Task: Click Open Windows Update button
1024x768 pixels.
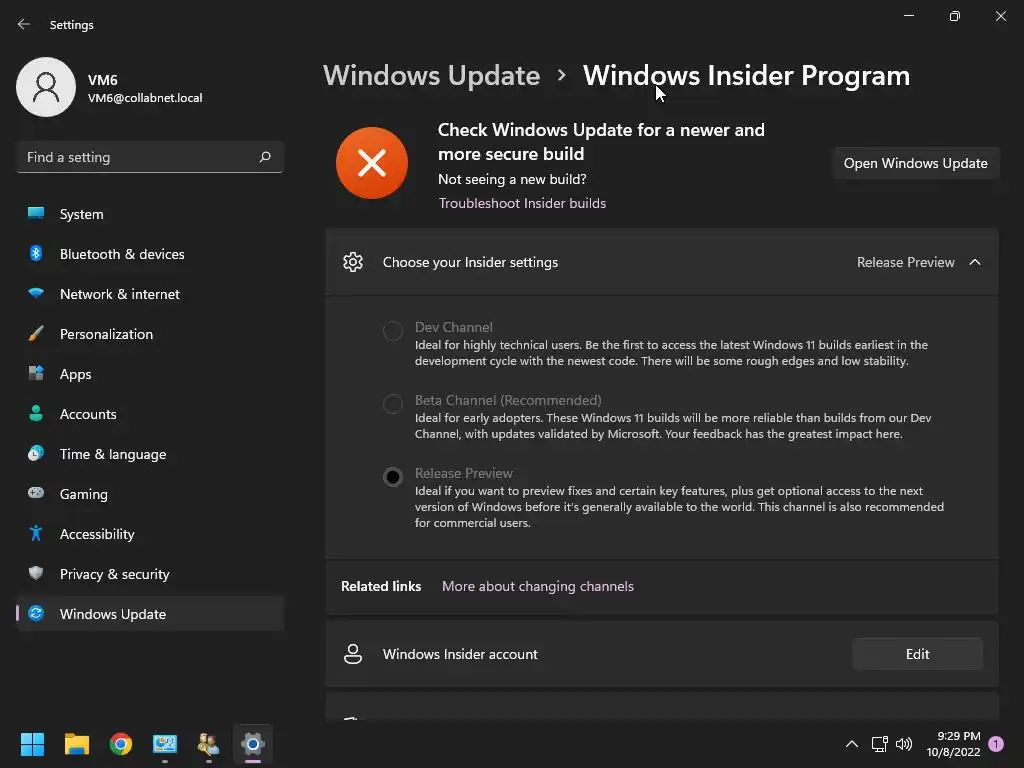Action: coord(916,163)
